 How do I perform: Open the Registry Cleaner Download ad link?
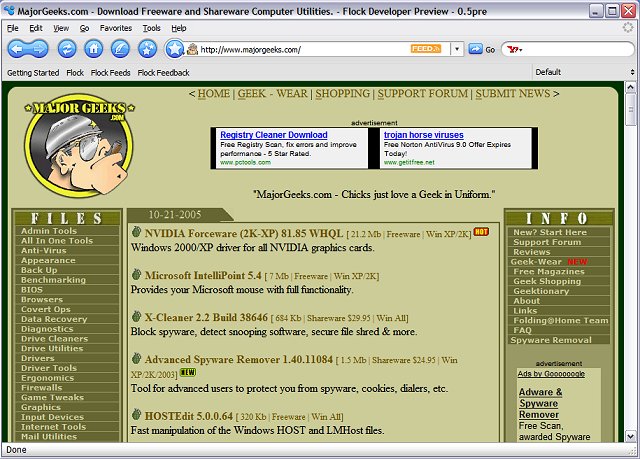[x=273, y=134]
